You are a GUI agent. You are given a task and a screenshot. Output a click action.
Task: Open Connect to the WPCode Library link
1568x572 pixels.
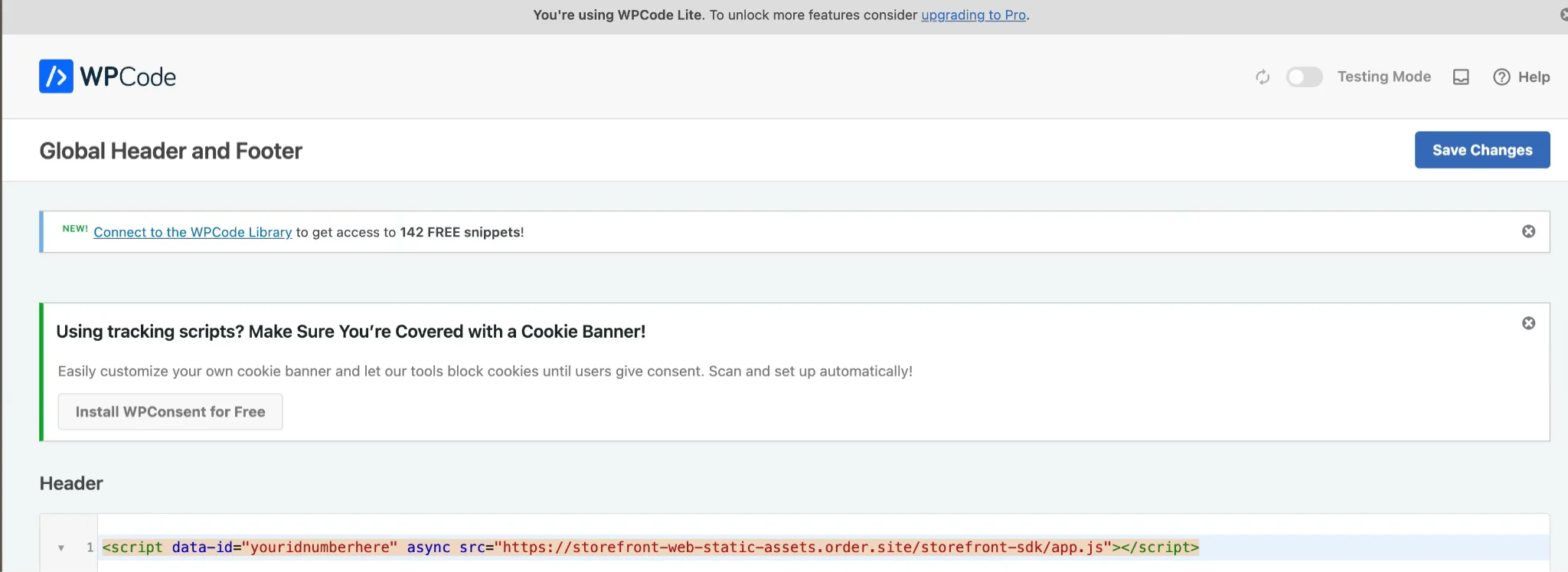(x=192, y=232)
